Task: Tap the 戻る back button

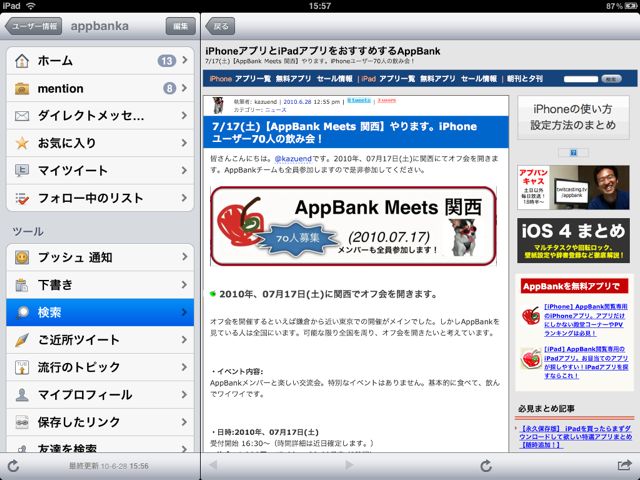Action: [220, 26]
